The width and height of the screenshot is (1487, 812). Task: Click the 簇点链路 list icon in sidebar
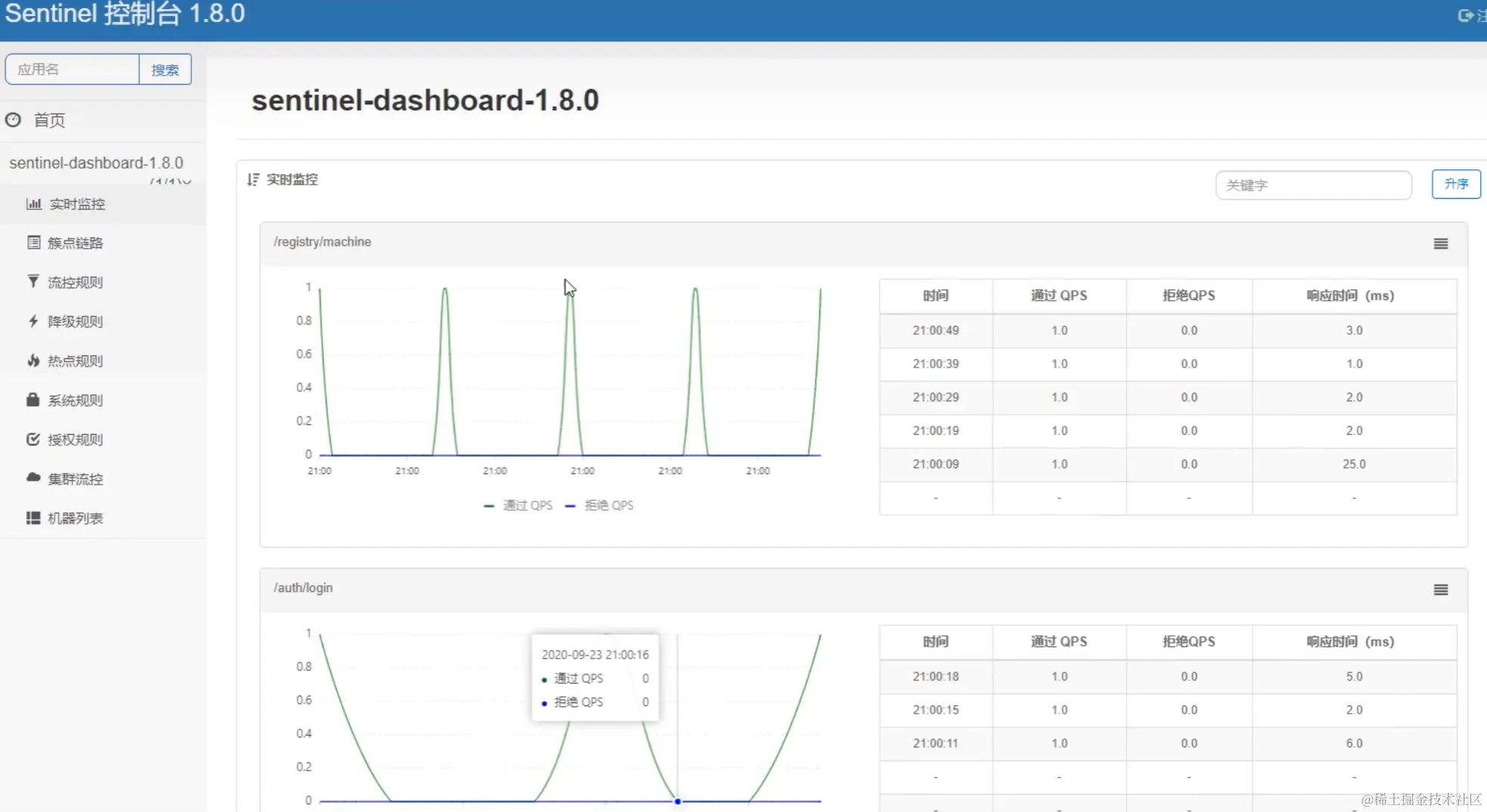[33, 243]
